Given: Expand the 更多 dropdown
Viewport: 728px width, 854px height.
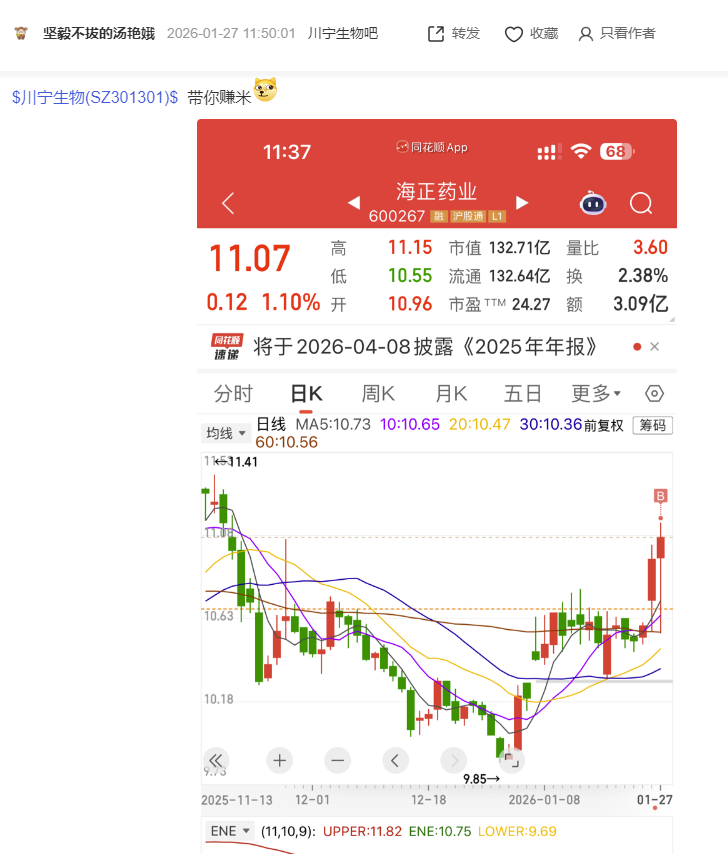Looking at the screenshot, I should point(596,393).
